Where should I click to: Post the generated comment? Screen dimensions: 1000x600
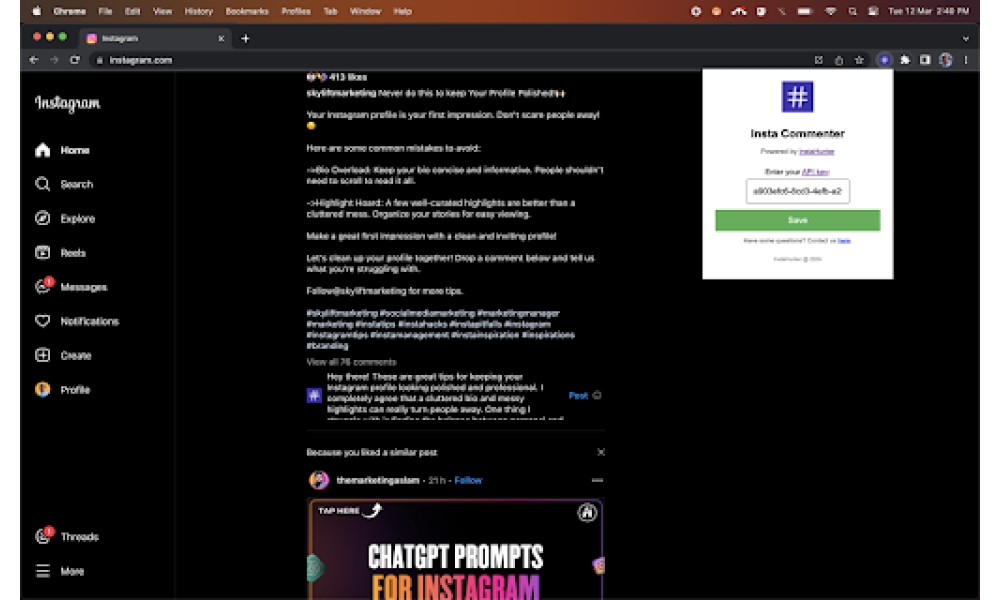[578, 396]
